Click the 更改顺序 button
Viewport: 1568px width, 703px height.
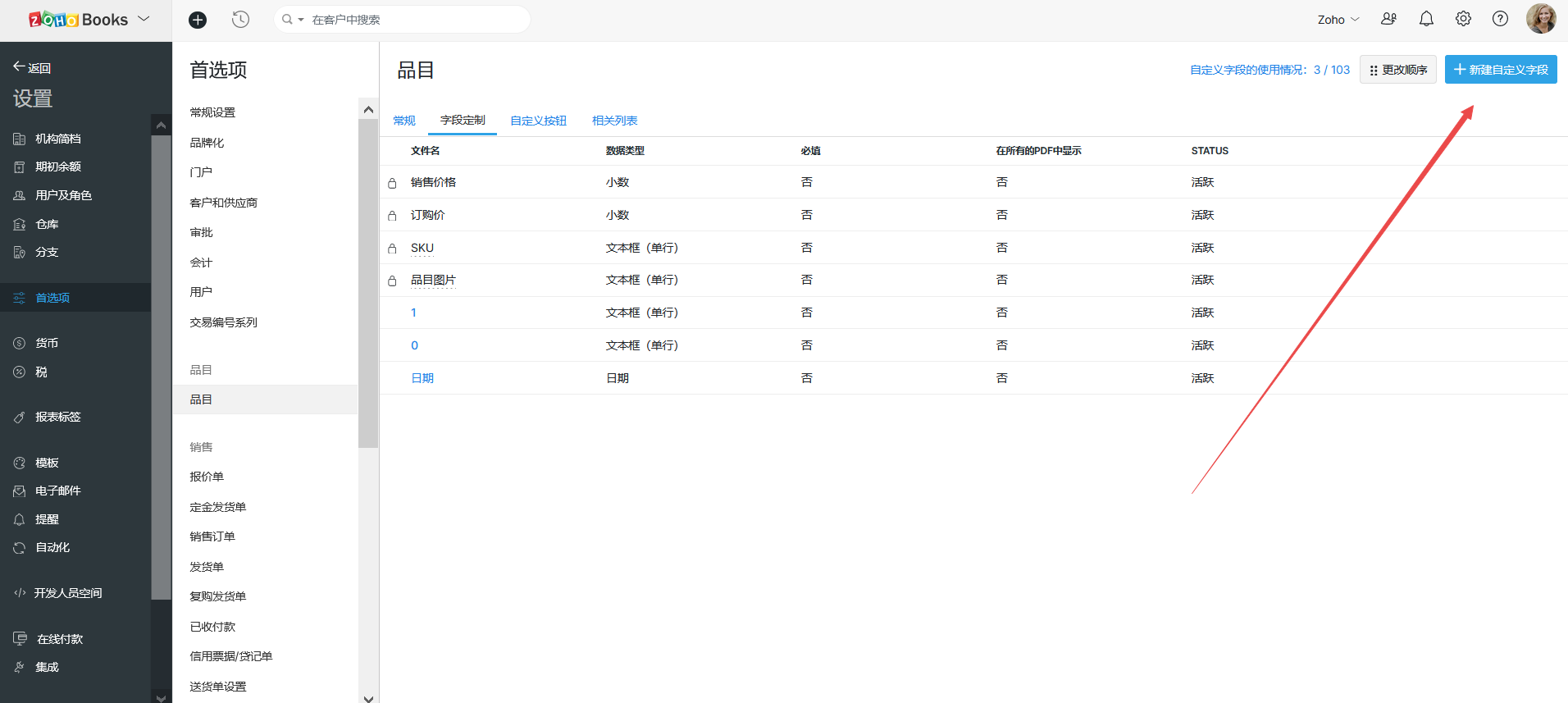click(1397, 70)
